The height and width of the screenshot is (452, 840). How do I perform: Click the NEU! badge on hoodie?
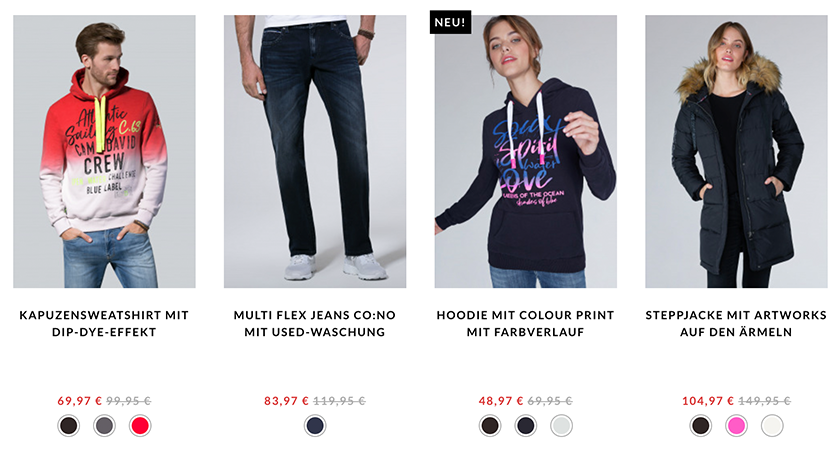pyautogui.click(x=450, y=22)
